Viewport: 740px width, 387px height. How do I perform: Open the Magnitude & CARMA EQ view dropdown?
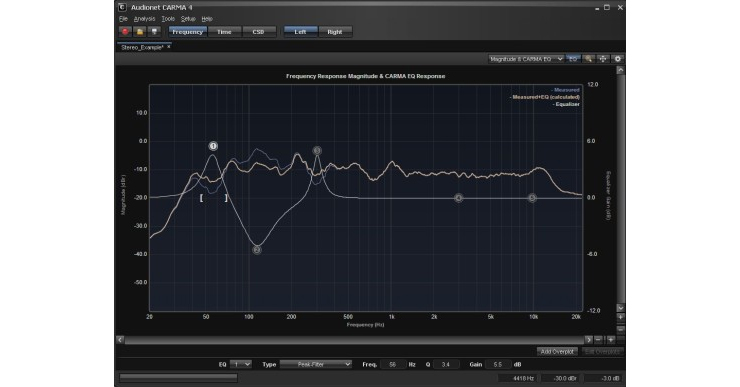click(526, 59)
